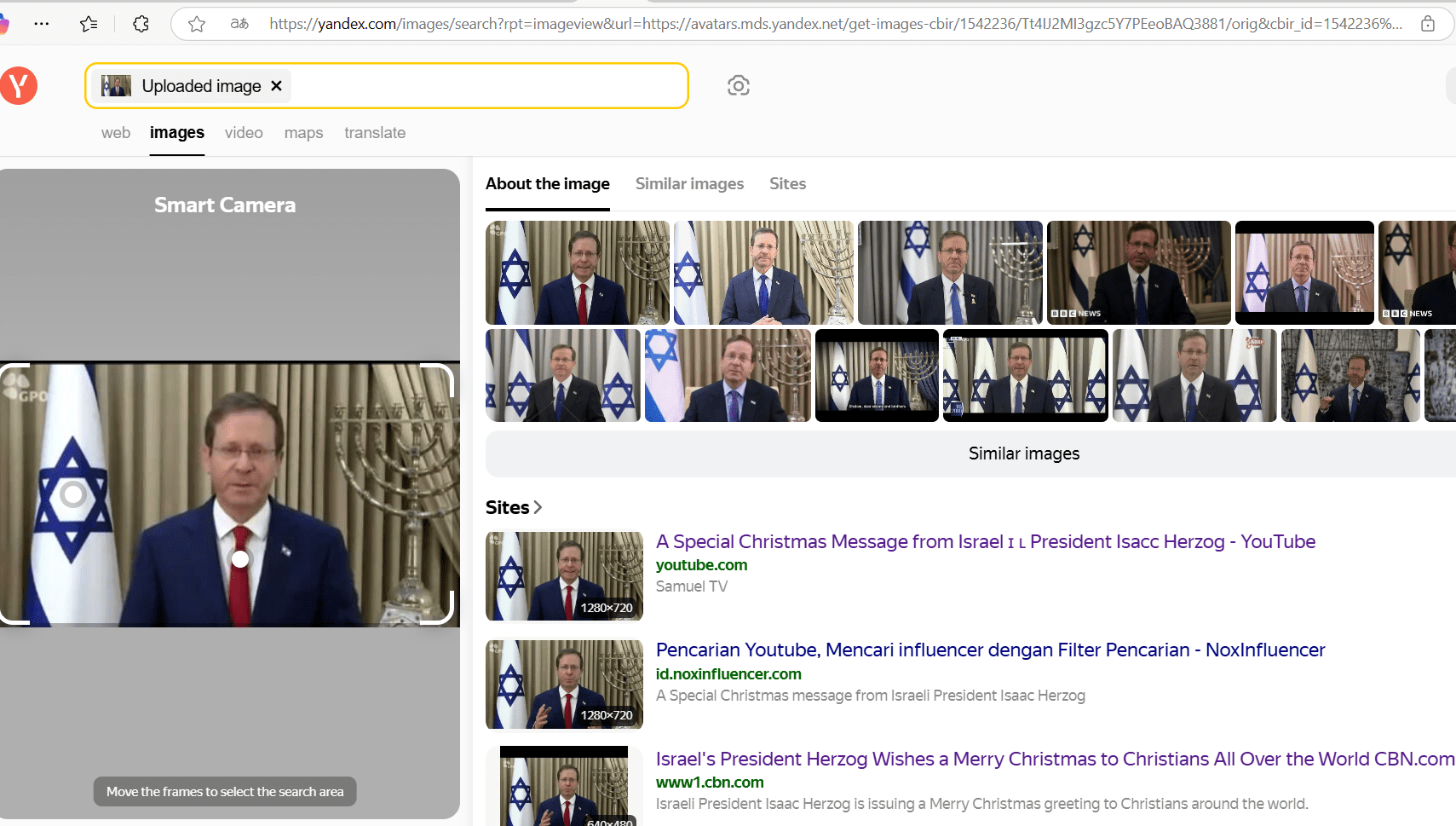Click the bottom-right corner handle of the crop frame
The image size is (1456, 826).
pyautogui.click(x=438, y=609)
